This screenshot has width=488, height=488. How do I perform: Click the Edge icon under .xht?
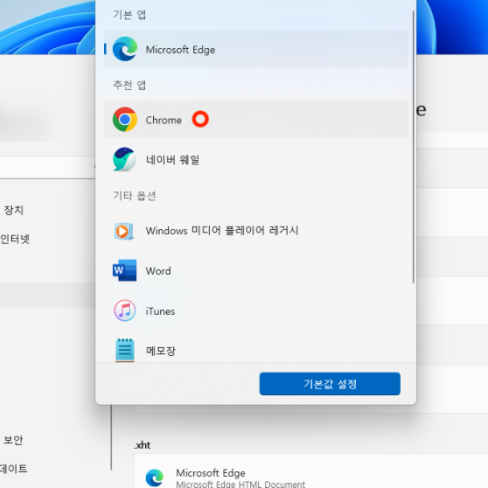point(154,478)
